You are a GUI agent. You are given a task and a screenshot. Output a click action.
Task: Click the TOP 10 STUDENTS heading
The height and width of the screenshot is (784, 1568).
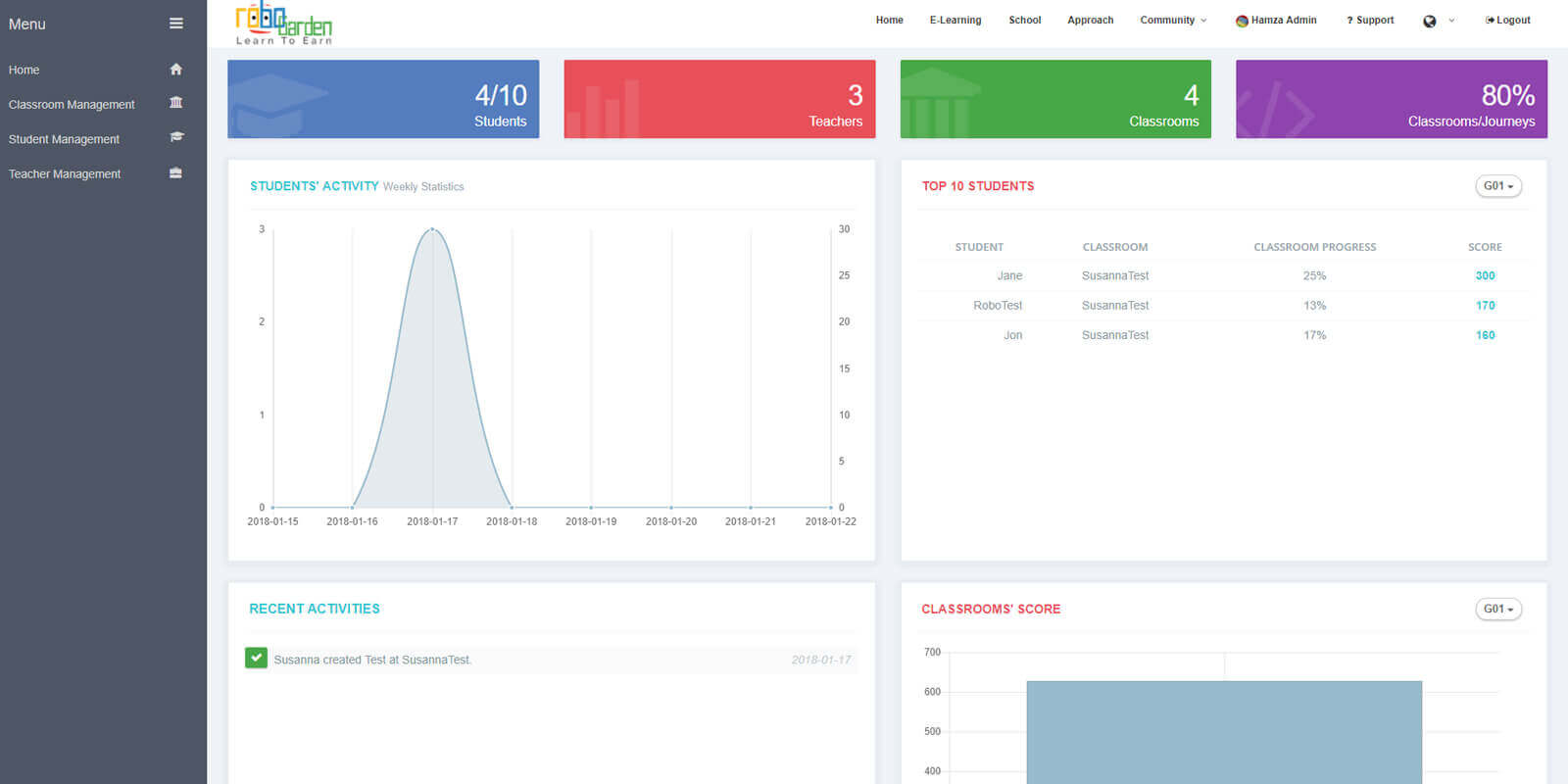[x=978, y=186]
